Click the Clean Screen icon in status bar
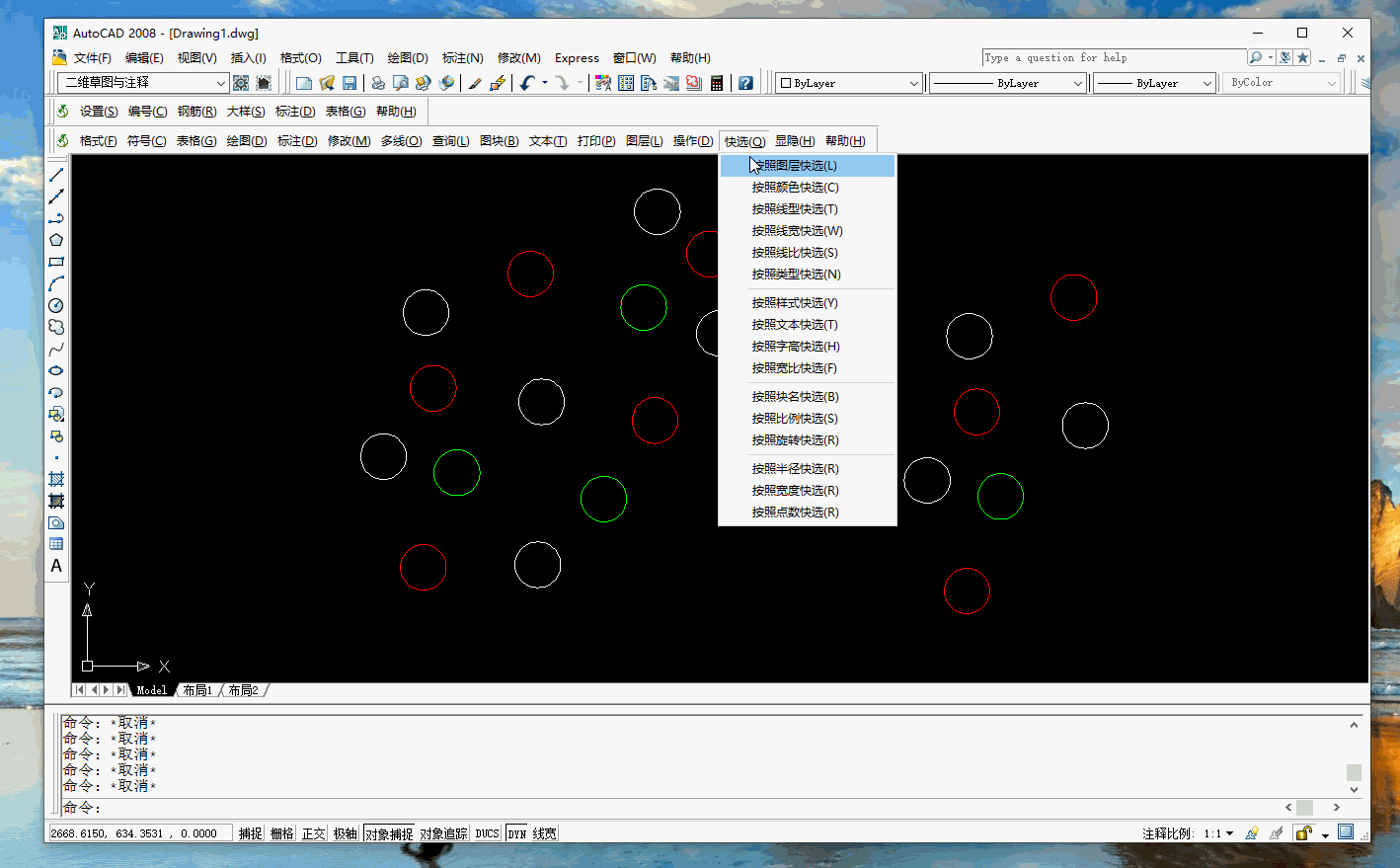The width and height of the screenshot is (1400, 868). point(1346,832)
